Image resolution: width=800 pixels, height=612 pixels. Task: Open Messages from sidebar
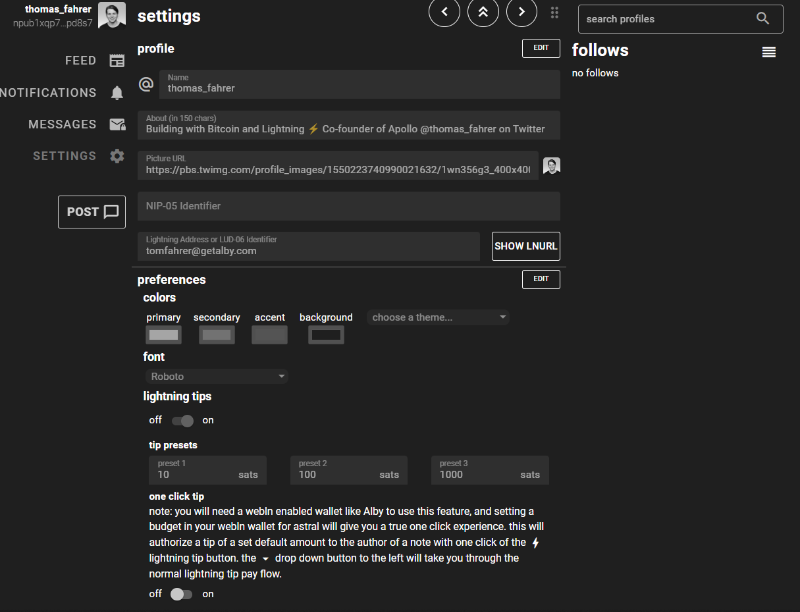[x=76, y=125]
